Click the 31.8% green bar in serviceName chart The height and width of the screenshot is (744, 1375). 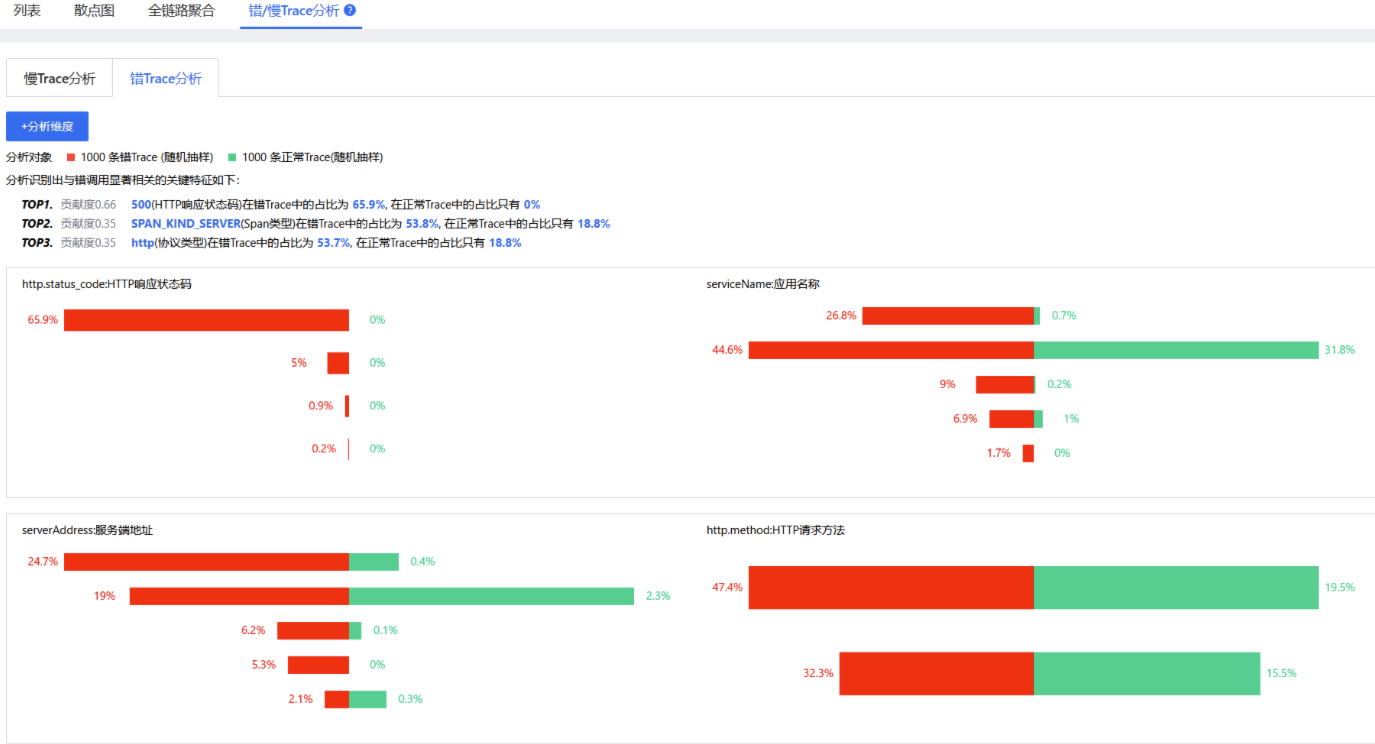point(1176,350)
